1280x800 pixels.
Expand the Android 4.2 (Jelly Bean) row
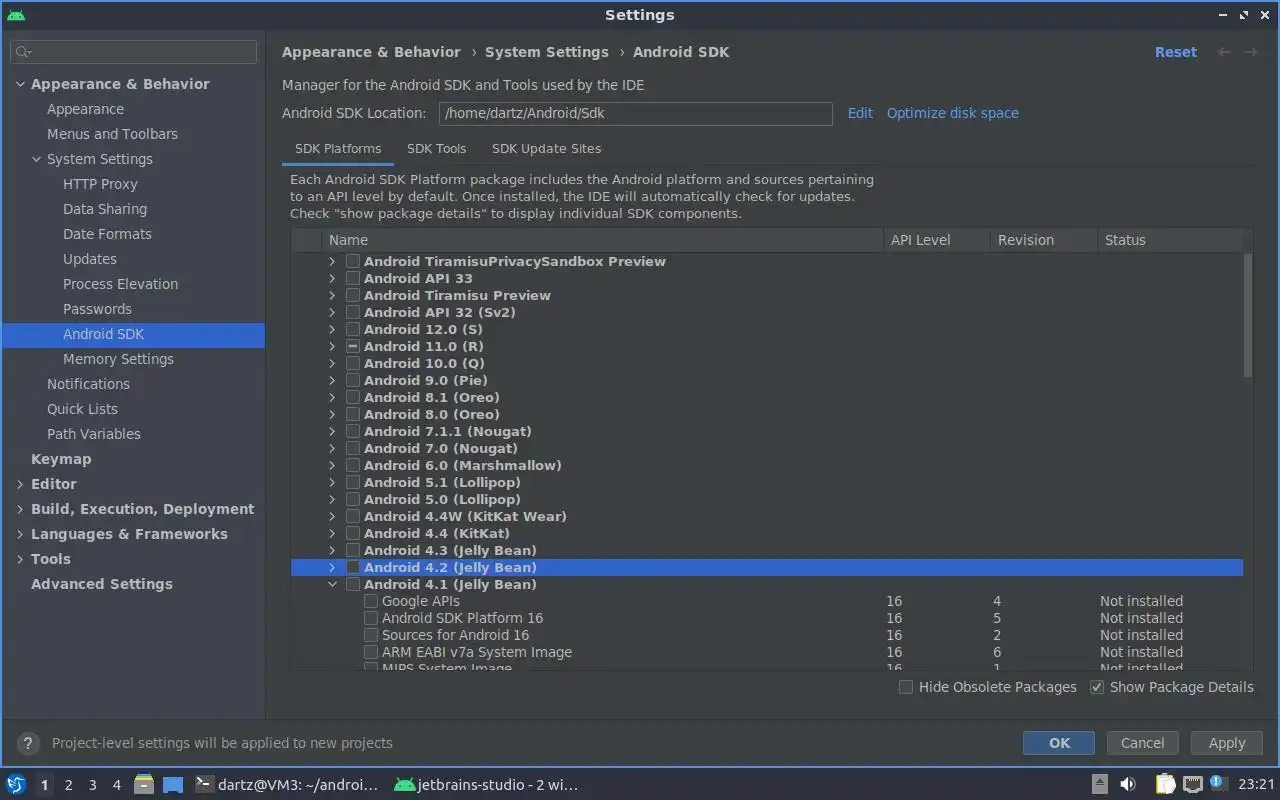tap(332, 567)
